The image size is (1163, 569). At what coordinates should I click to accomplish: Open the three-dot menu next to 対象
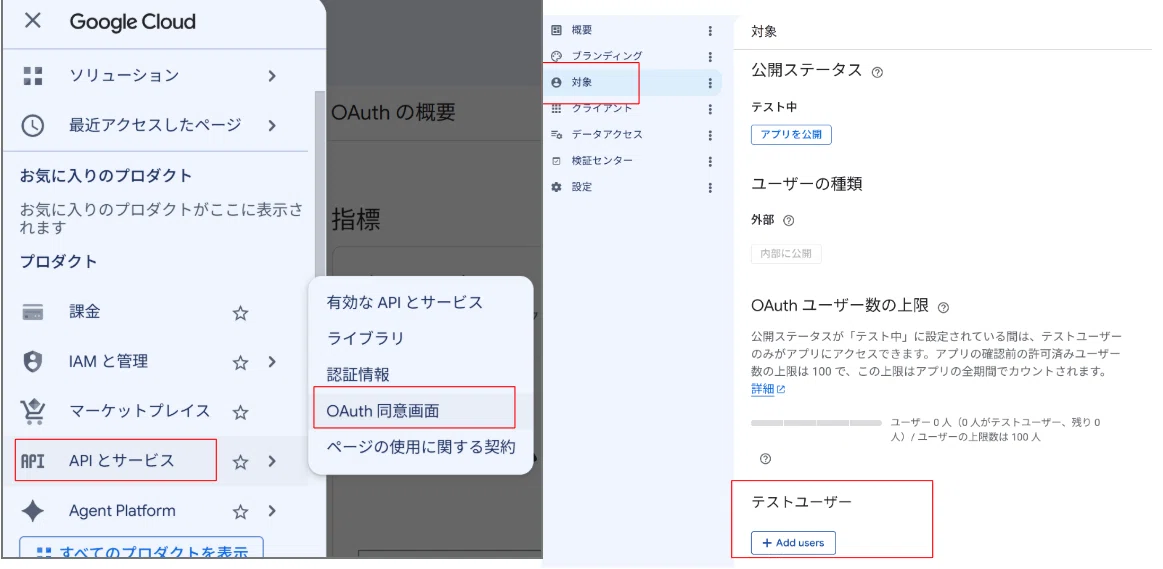point(710,83)
